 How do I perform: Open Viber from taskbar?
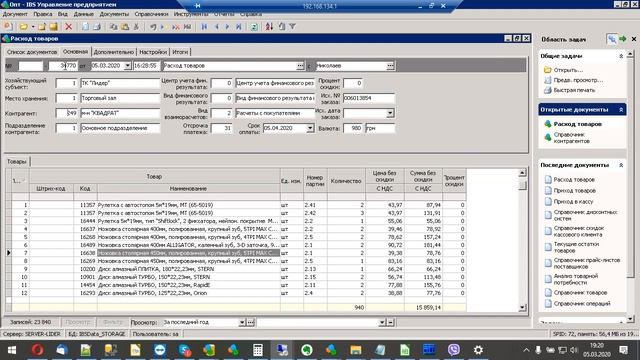(453, 350)
